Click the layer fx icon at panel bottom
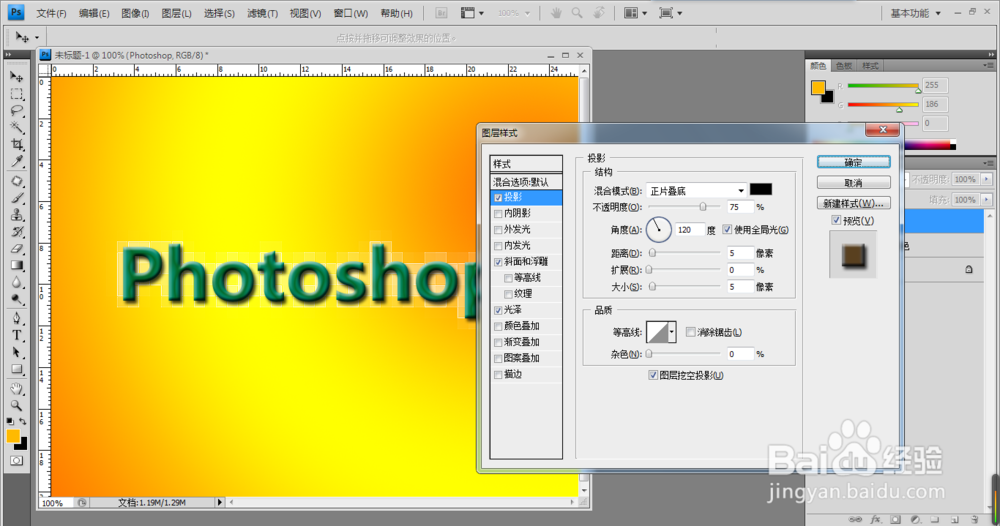Image resolution: width=1000 pixels, height=526 pixels. coord(876,520)
